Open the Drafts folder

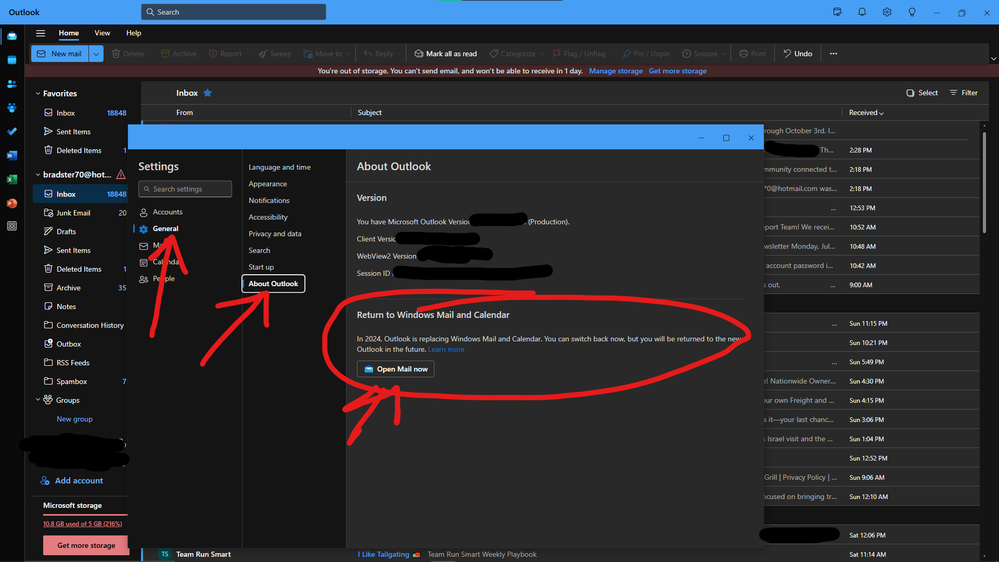[x=66, y=231]
